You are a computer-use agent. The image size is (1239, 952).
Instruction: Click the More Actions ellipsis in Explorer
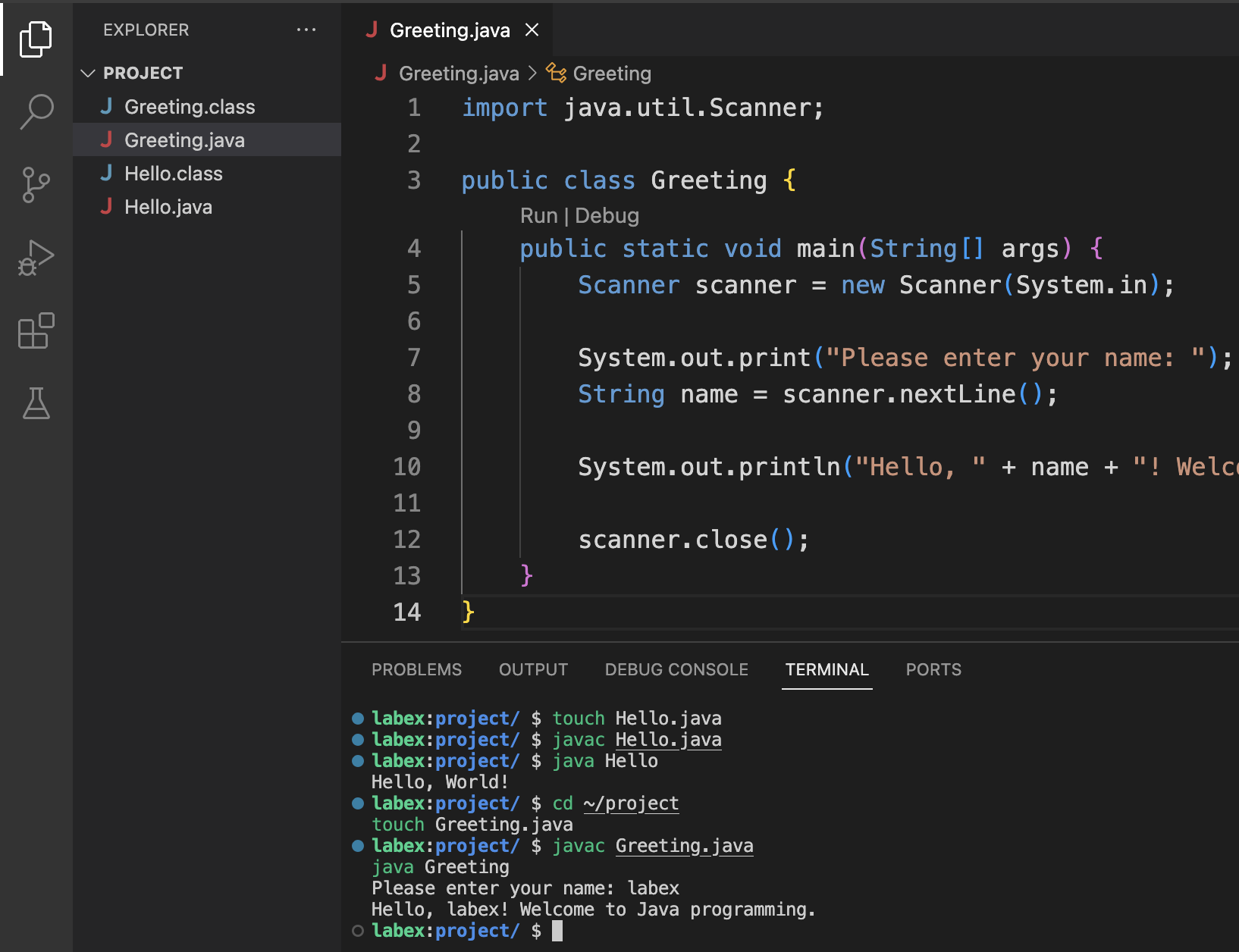point(306,30)
